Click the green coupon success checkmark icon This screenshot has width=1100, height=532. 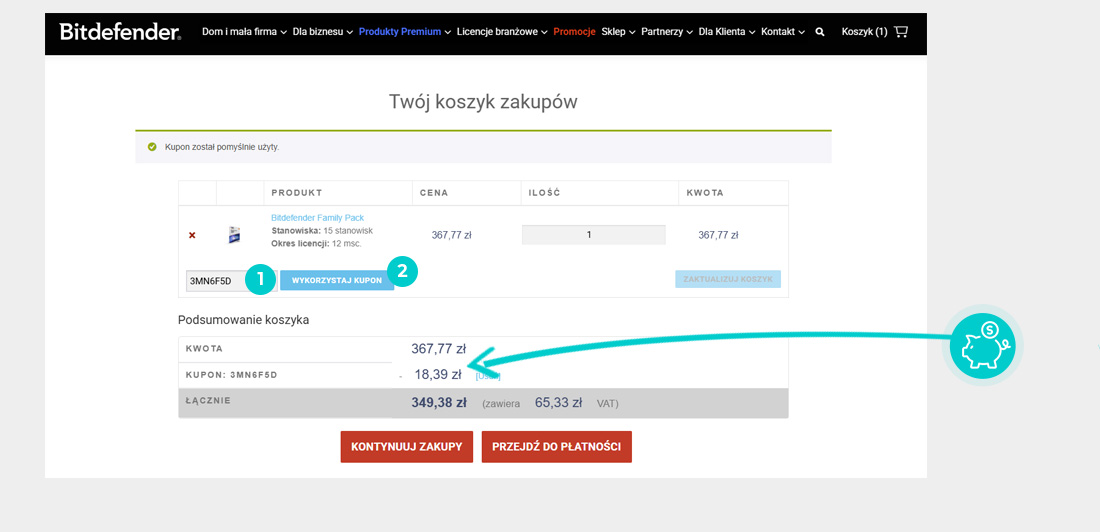click(x=152, y=147)
